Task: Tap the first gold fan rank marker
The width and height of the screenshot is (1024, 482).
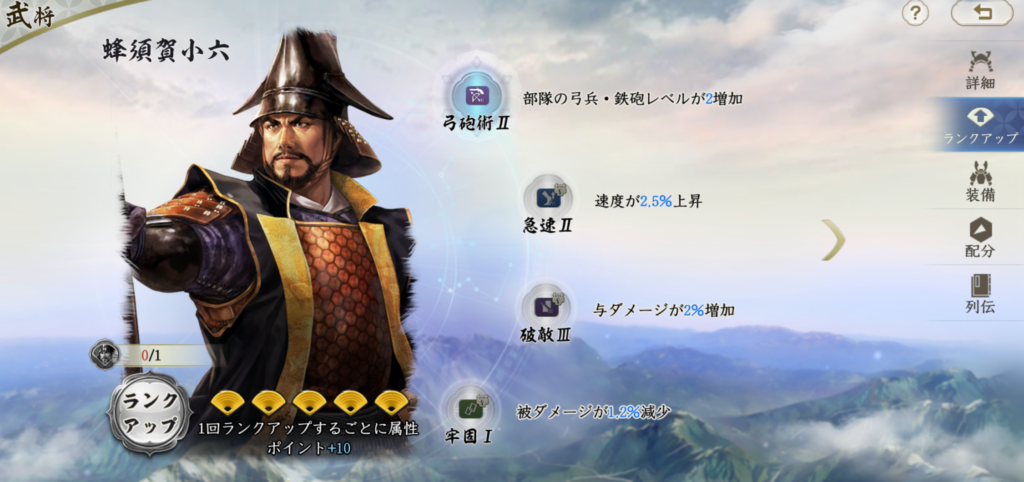Action: click(228, 402)
